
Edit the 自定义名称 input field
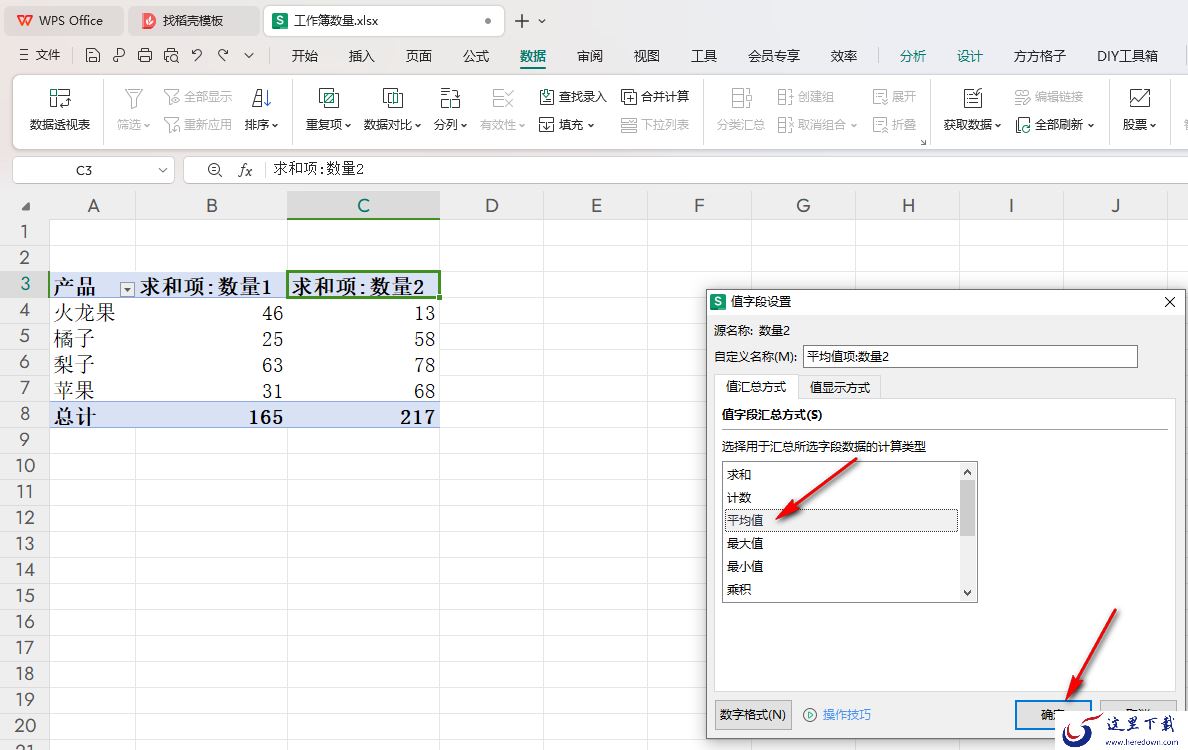(x=970, y=356)
